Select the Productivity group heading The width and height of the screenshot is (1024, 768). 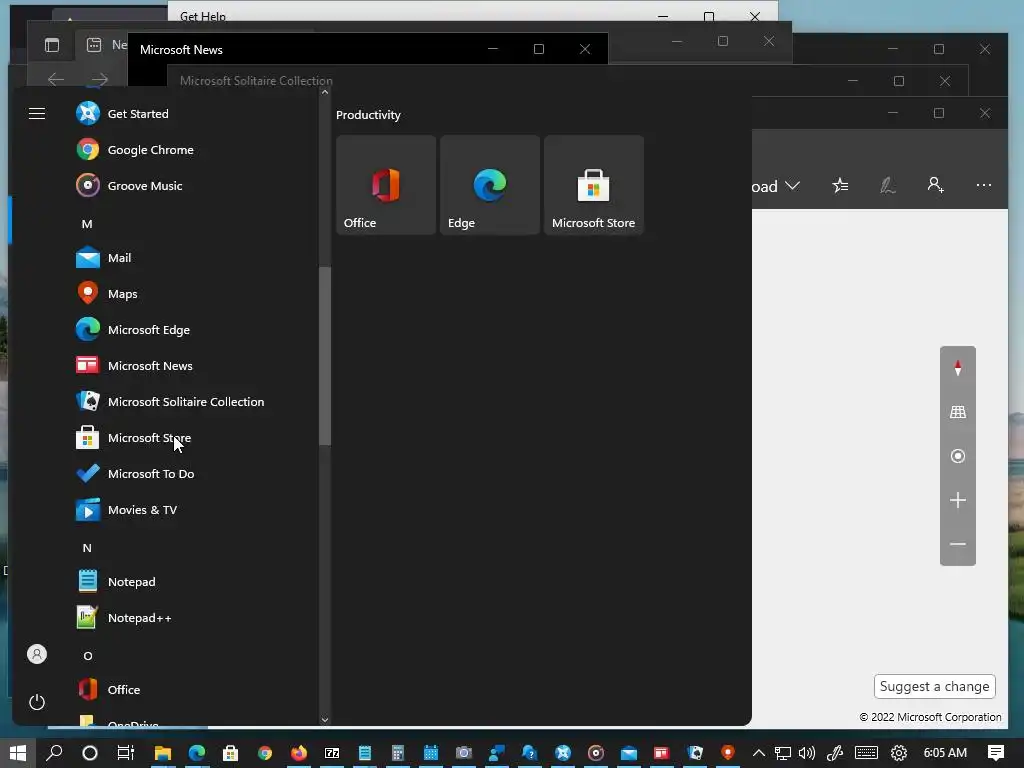368,115
